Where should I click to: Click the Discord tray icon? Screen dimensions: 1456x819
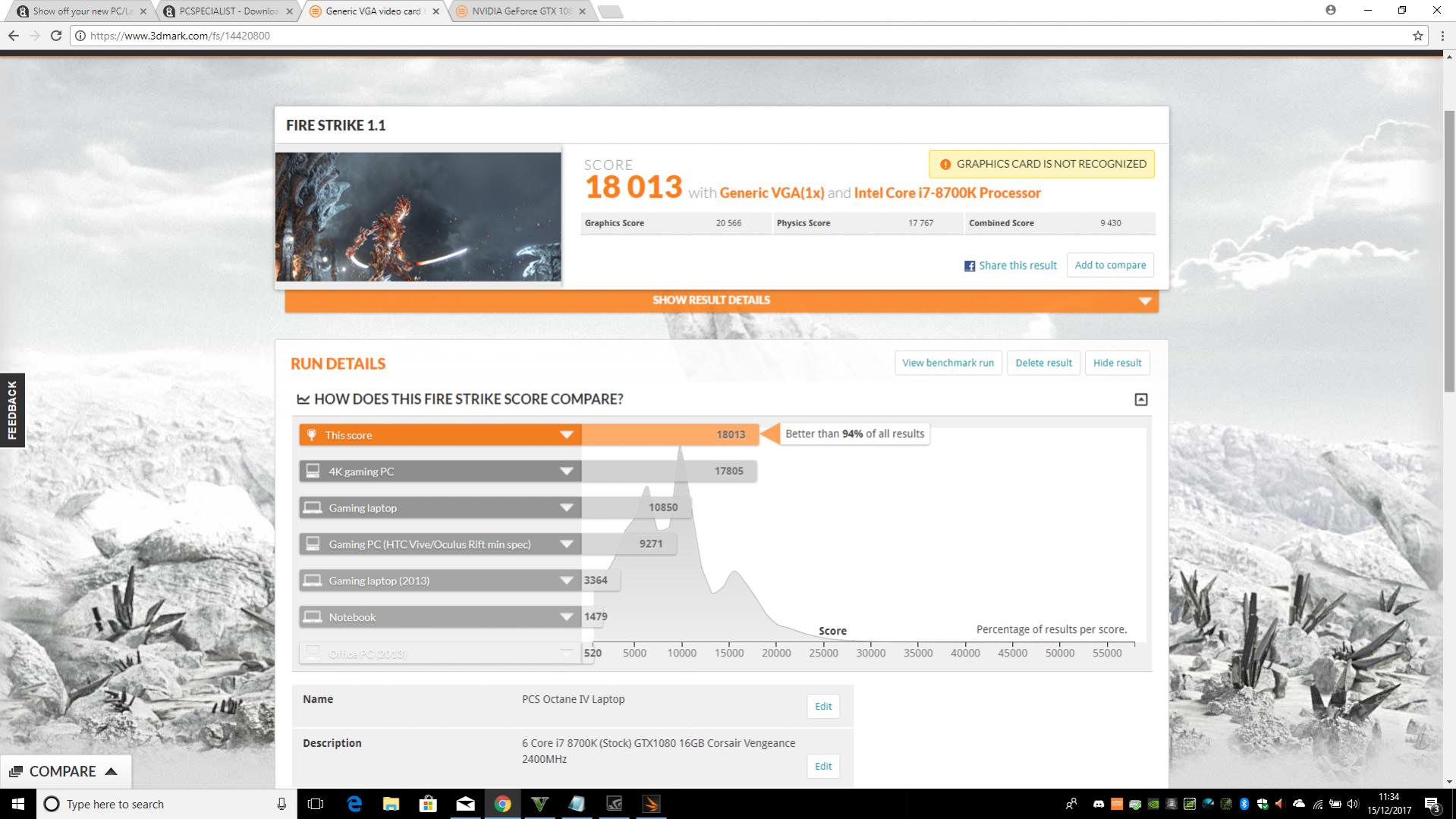[x=1098, y=804]
